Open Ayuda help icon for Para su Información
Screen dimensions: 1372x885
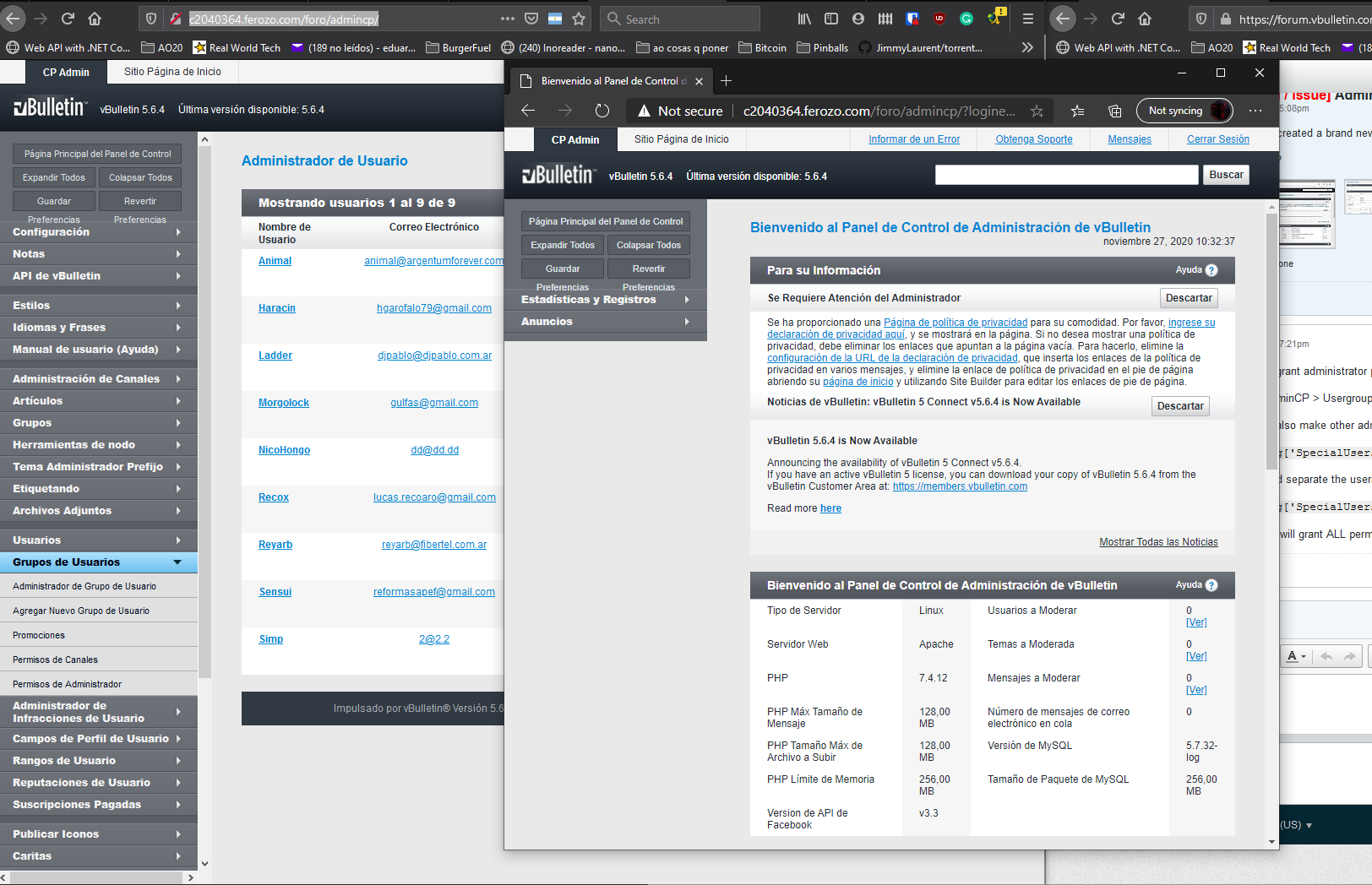click(1211, 270)
